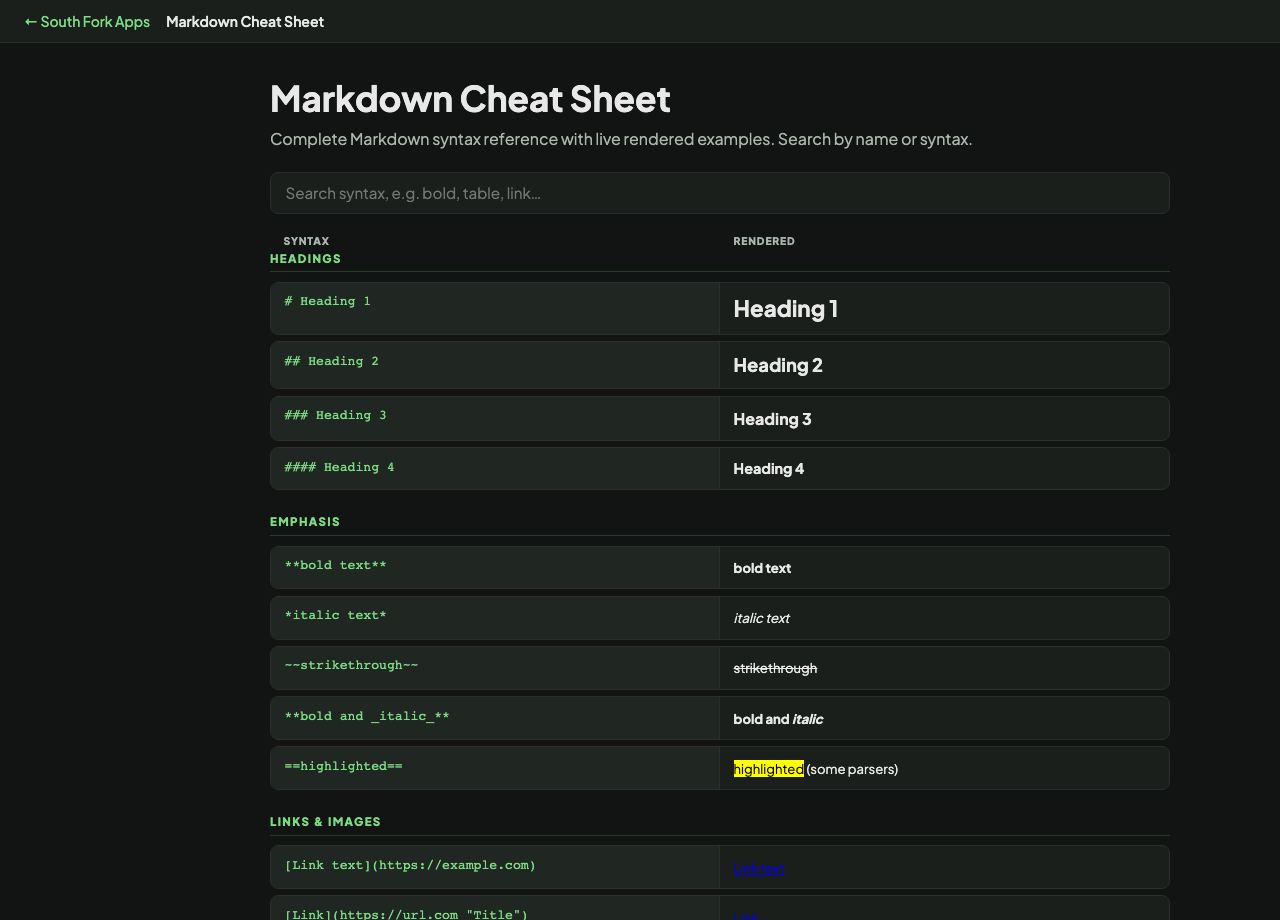The height and width of the screenshot is (920, 1280).
Task: Select the "**bold and _italic_**" syntax code
Action: click(367, 716)
